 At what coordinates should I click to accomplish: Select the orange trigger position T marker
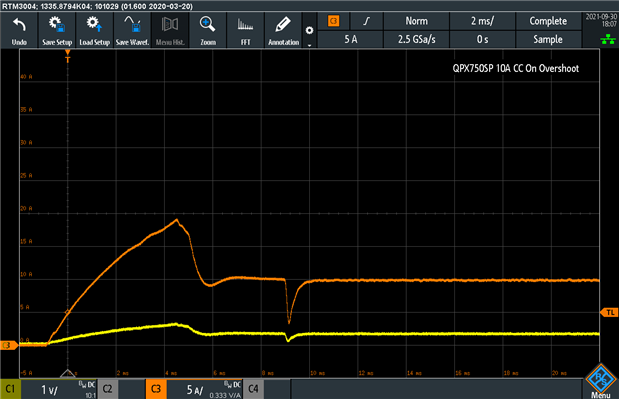tap(68, 57)
